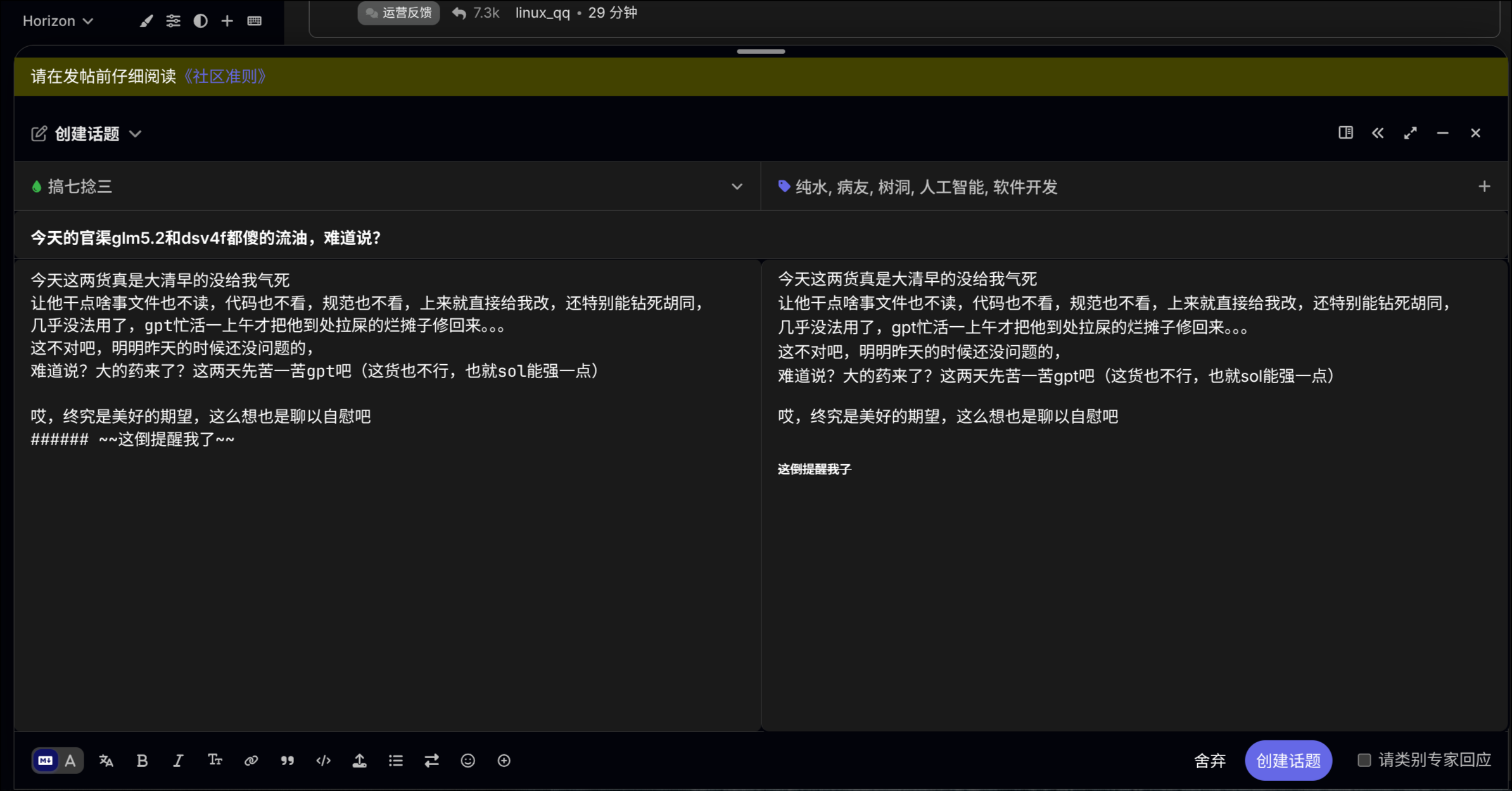Screen dimensions: 1512x791
Task: Click the 这倒提醒我了 heading in preview
Action: point(815,469)
